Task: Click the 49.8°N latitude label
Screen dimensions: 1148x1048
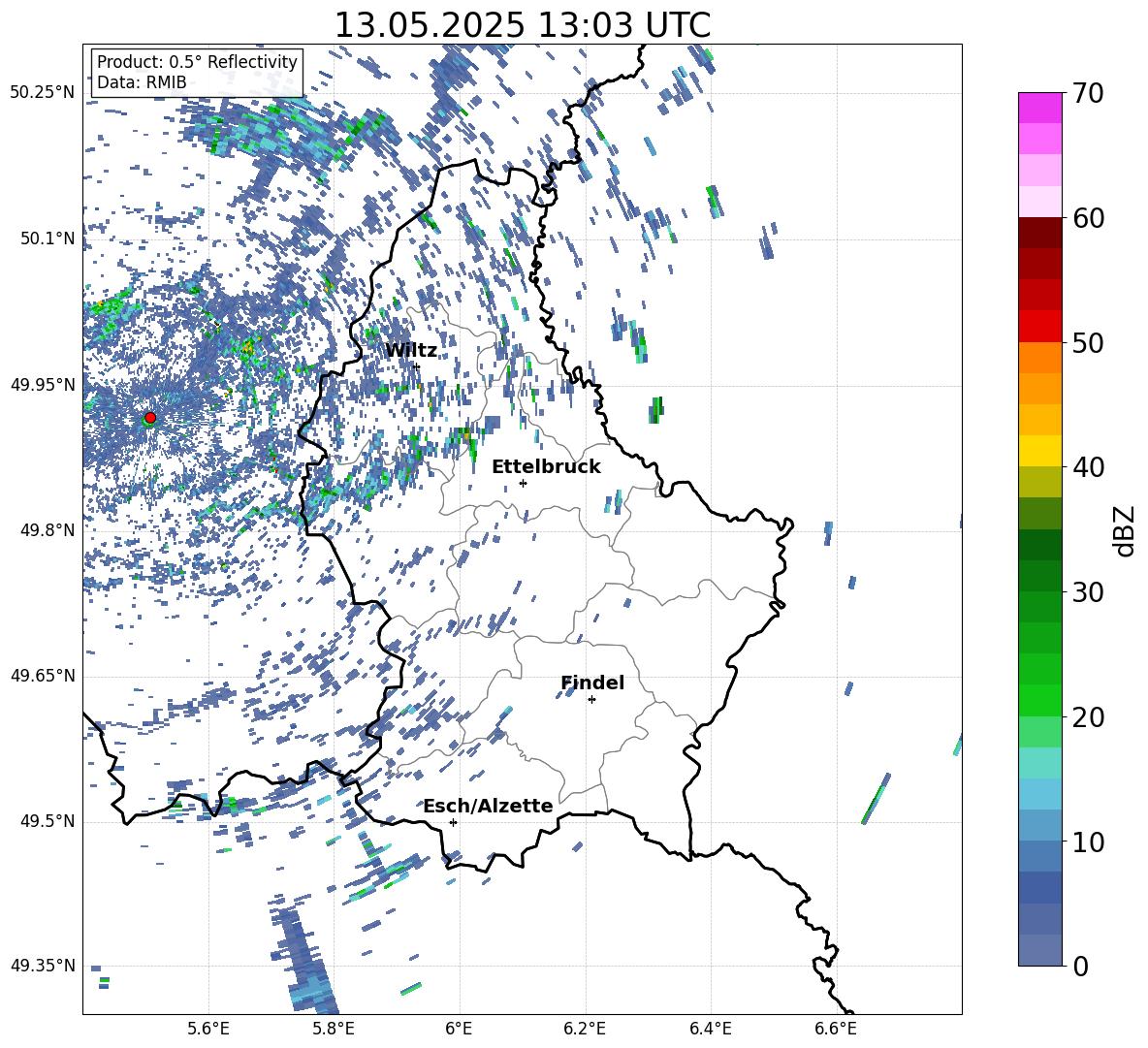Action: pyautogui.click(x=48, y=530)
